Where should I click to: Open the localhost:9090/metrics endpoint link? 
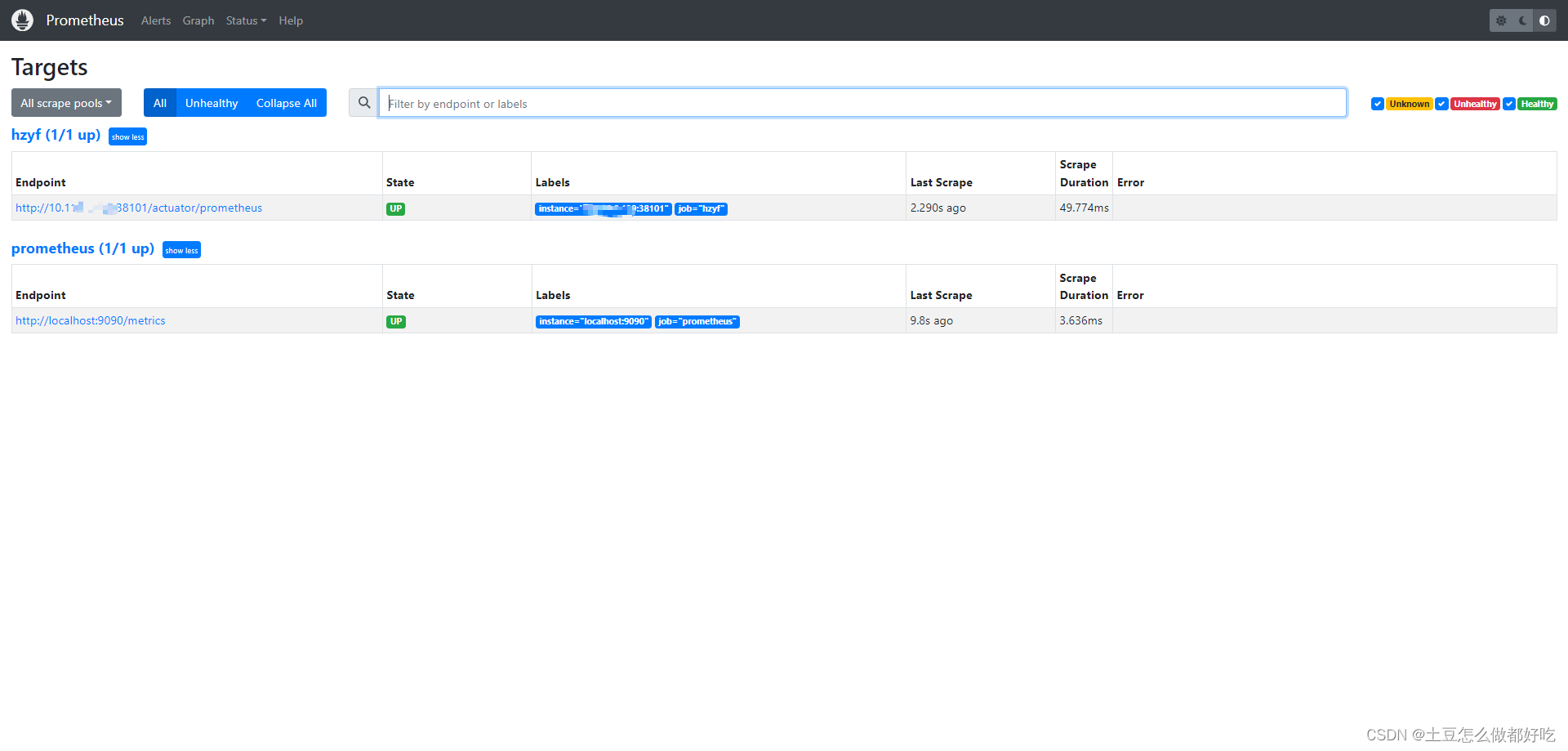91,320
